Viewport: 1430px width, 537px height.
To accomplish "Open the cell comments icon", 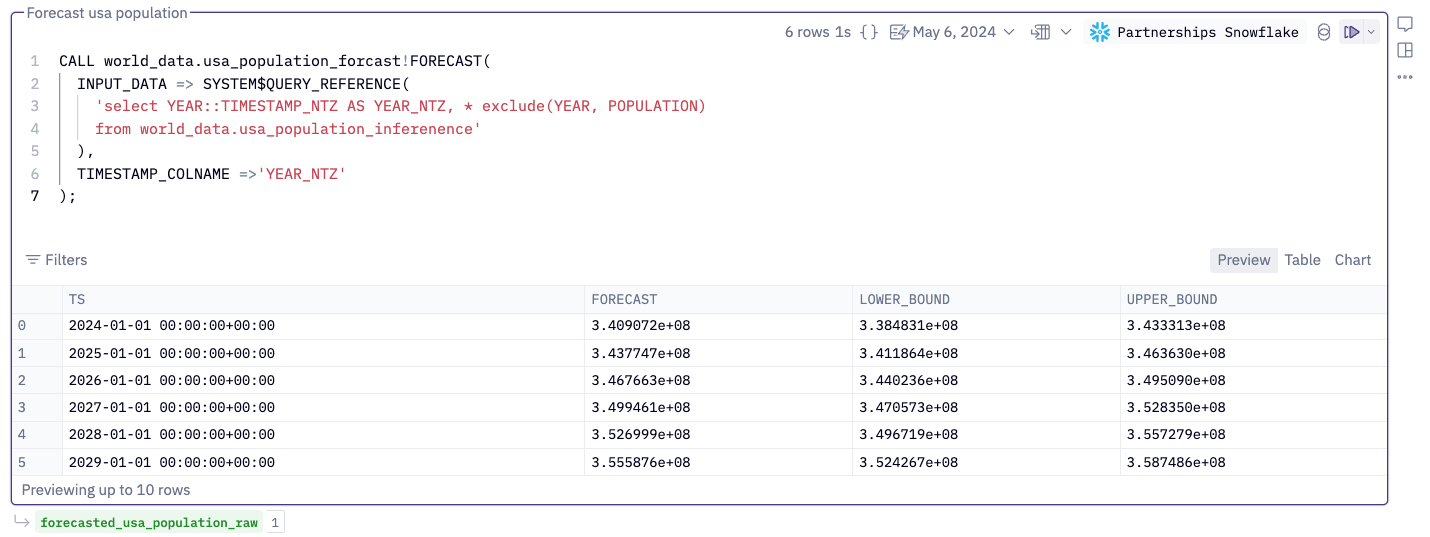I will (1405, 24).
